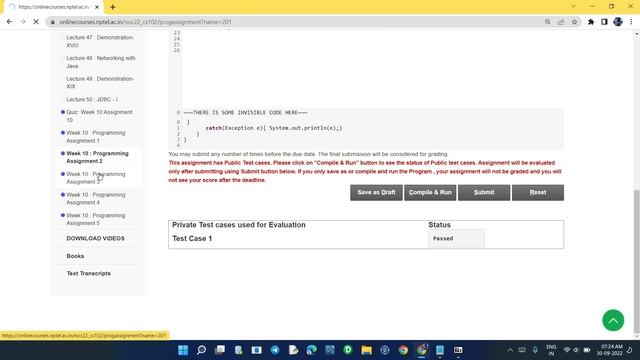Open Week 10 Programming Assignment 5
640x360 pixels.
[96, 219]
